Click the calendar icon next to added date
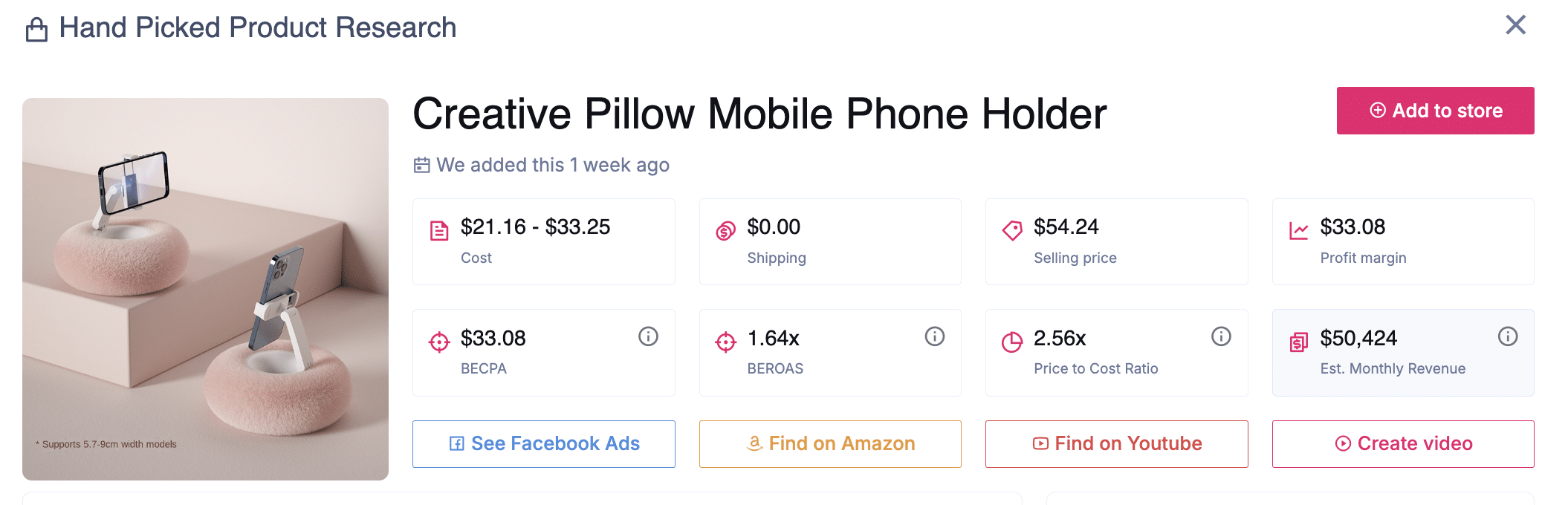The image size is (1568, 505). tap(421, 165)
